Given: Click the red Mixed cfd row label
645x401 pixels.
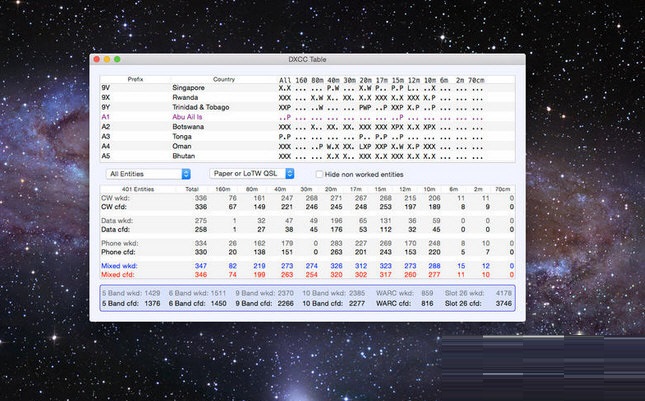Looking at the screenshot, I should (x=118, y=275).
